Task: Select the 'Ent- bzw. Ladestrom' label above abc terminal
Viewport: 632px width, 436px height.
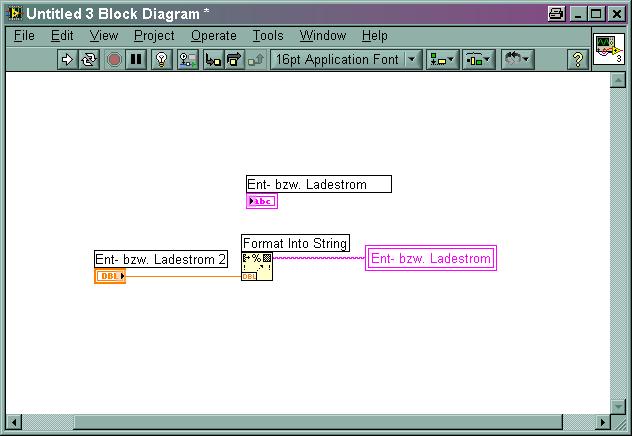Action: click(319, 184)
